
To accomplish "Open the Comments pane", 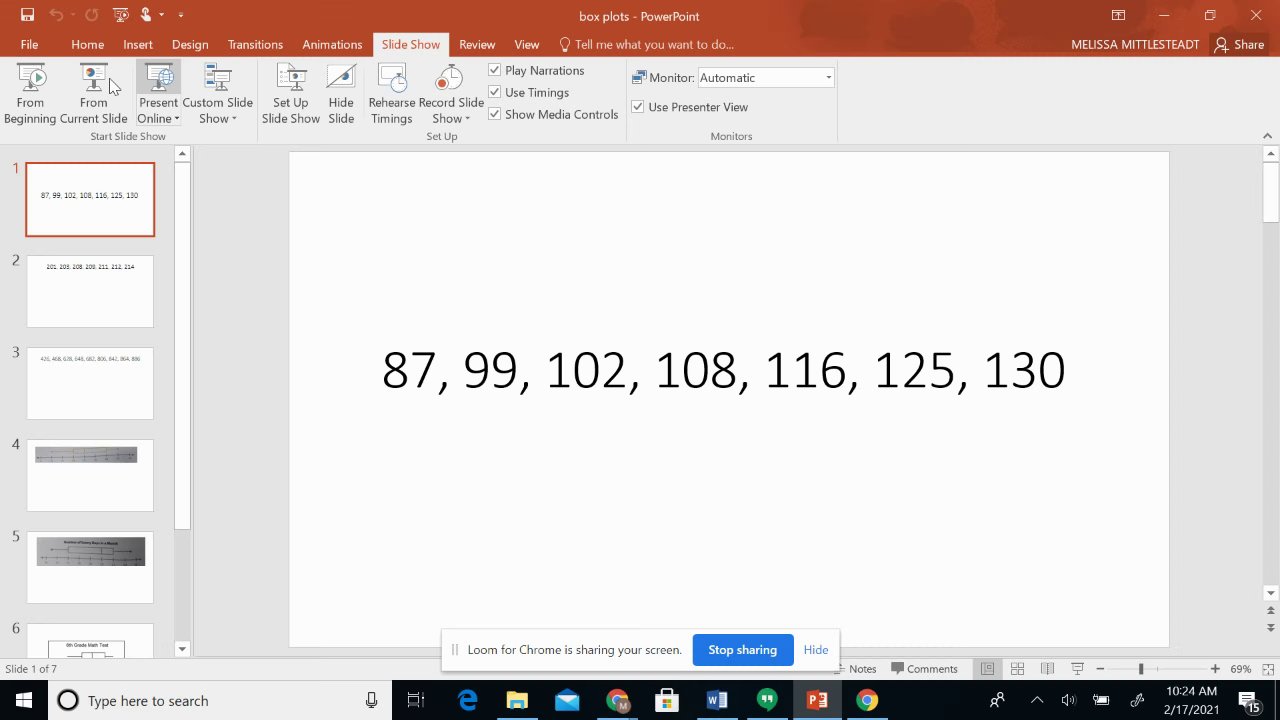I will pyautogui.click(x=925, y=669).
